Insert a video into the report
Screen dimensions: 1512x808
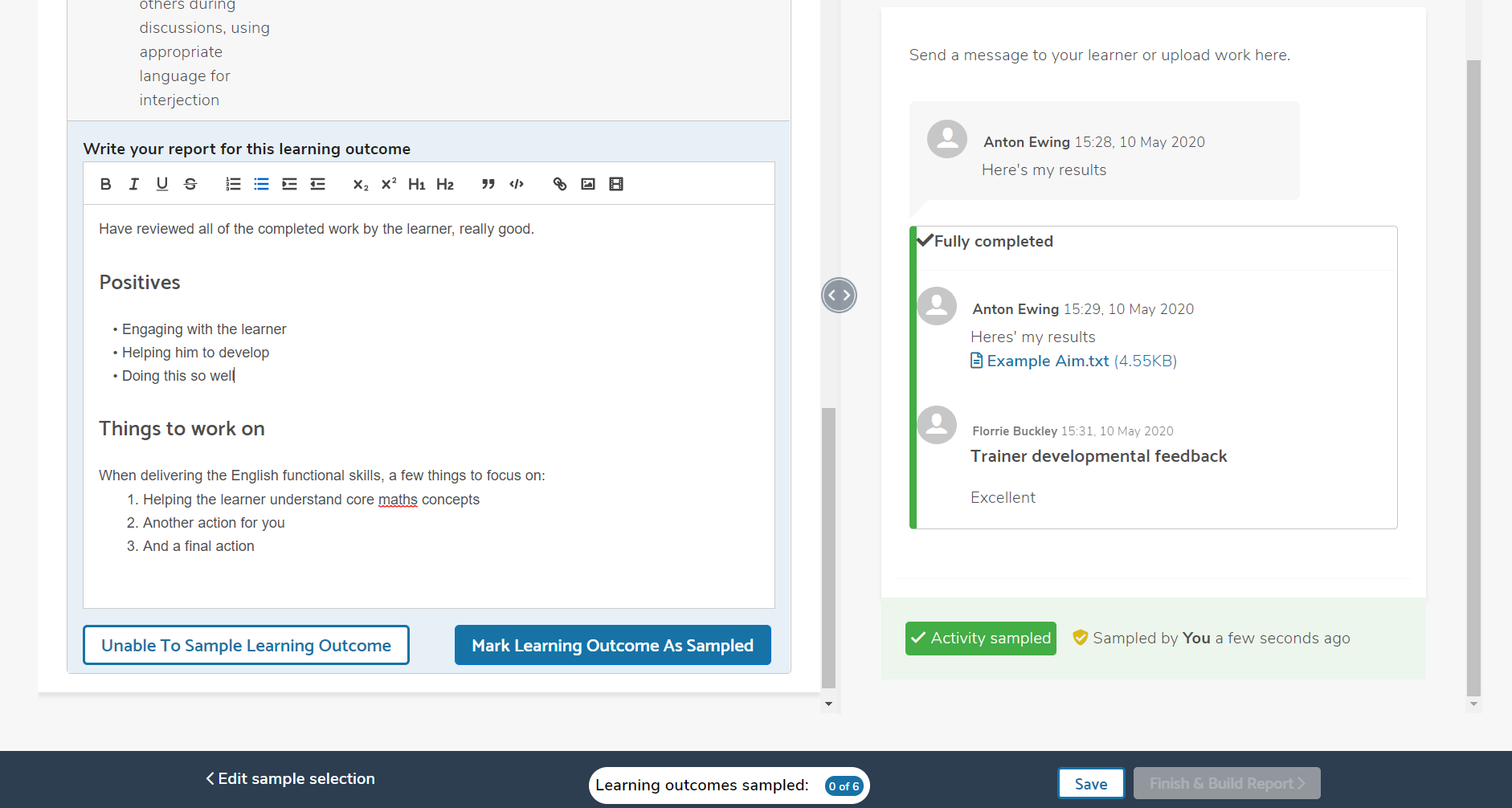616,184
